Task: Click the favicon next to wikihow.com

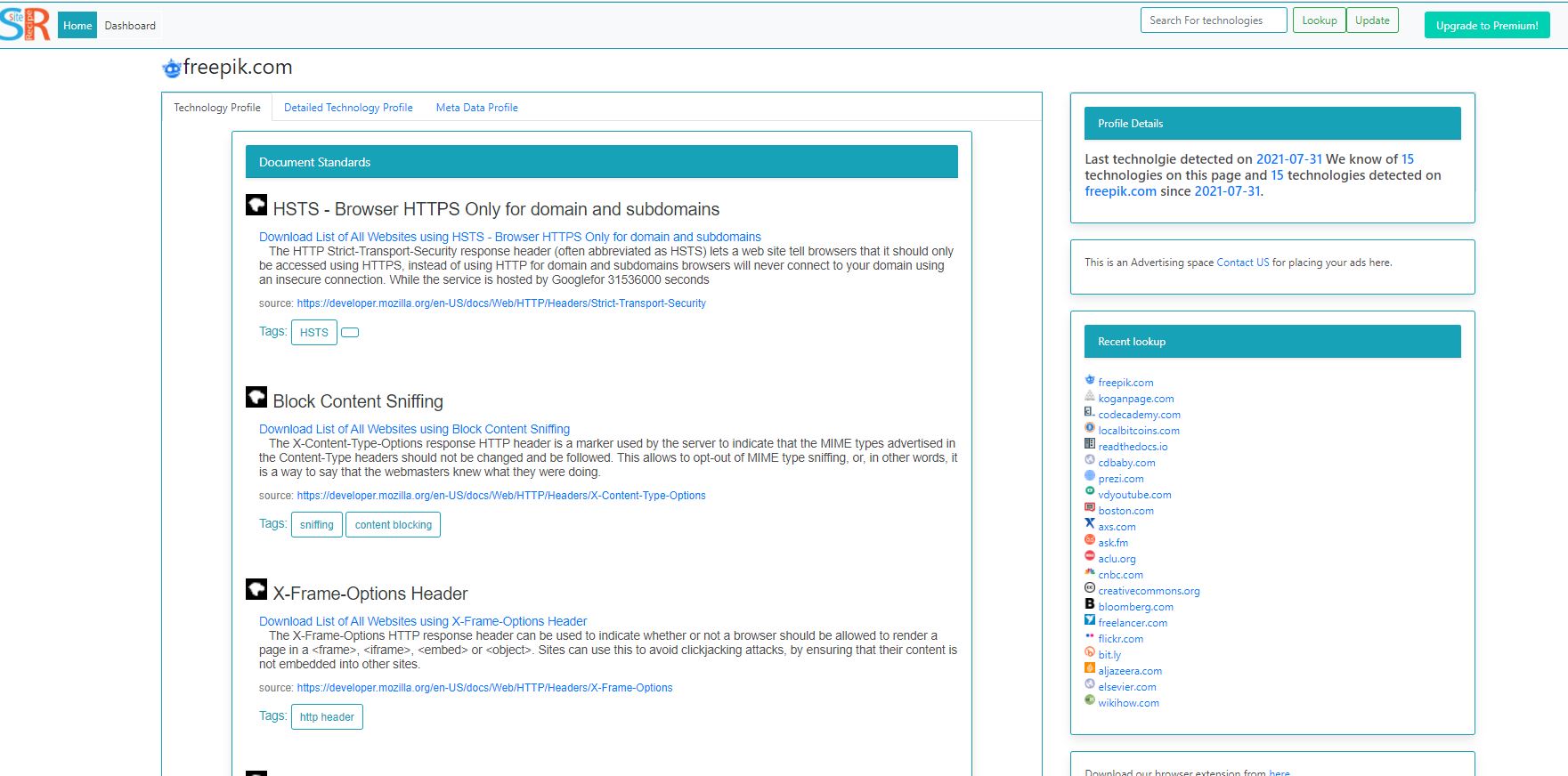Action: [x=1090, y=700]
